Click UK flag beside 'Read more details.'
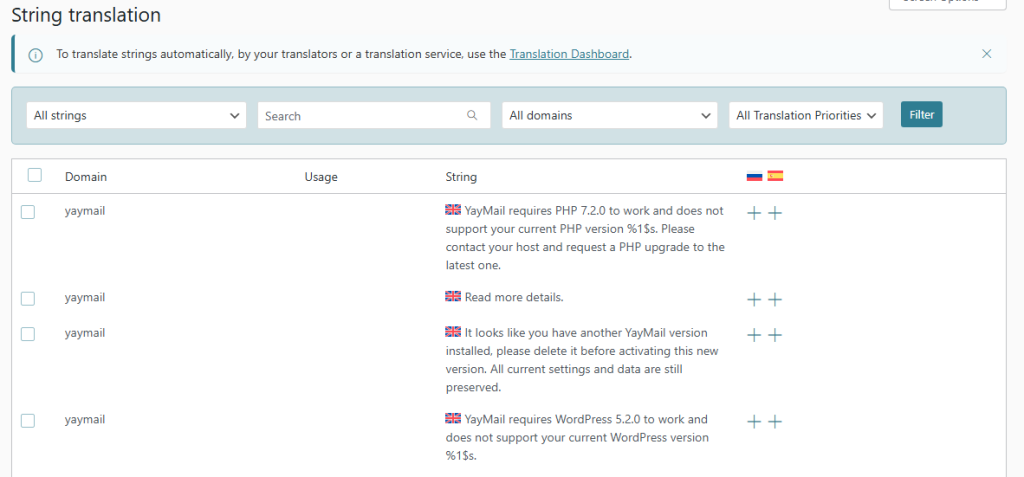The height and width of the screenshot is (477, 1024). click(453, 296)
